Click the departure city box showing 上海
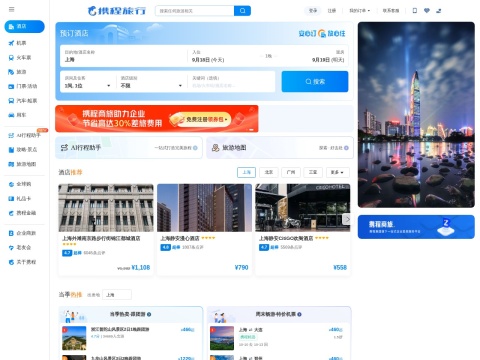480x360 pixels. point(117,295)
